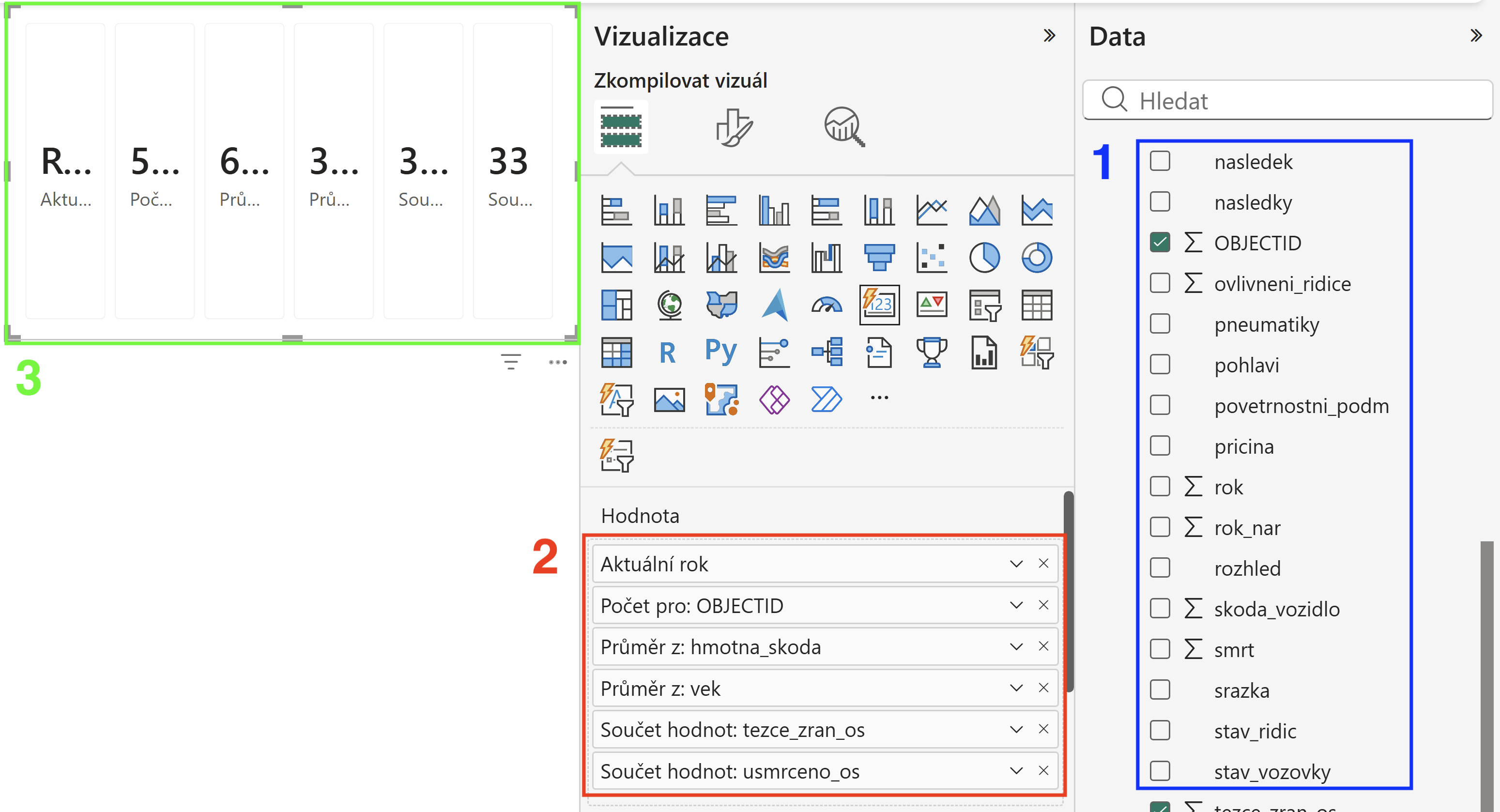
Task: Open dropdown for Aktuální rok value
Action: pyautogui.click(x=1016, y=563)
